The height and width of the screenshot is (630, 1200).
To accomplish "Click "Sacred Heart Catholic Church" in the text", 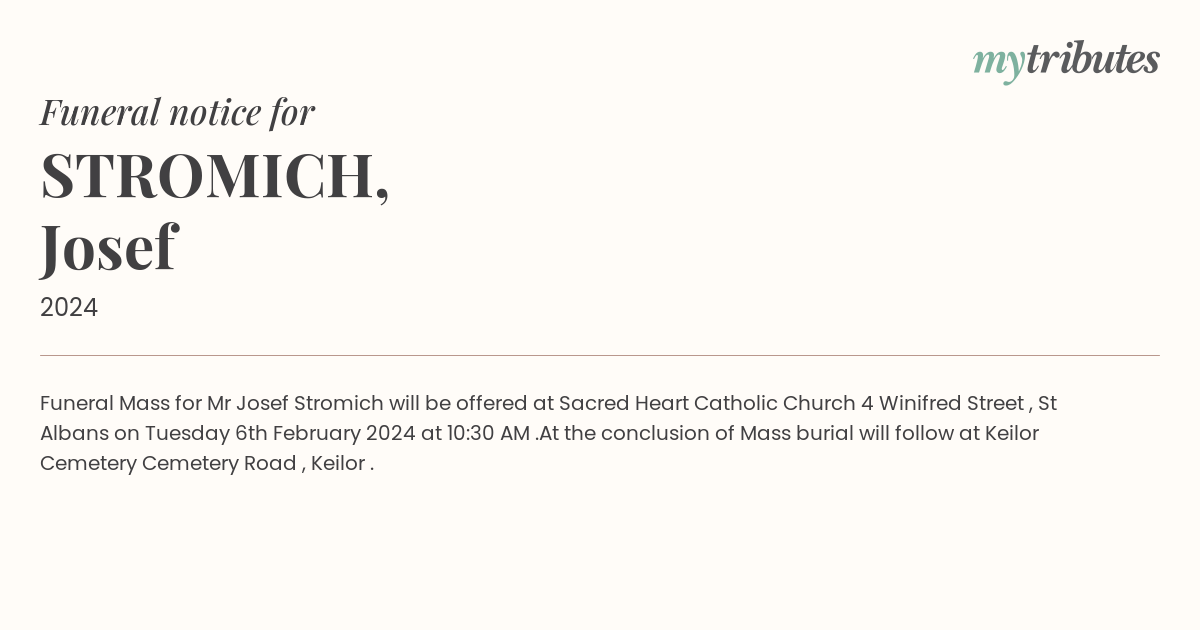I will pyautogui.click(x=707, y=404).
